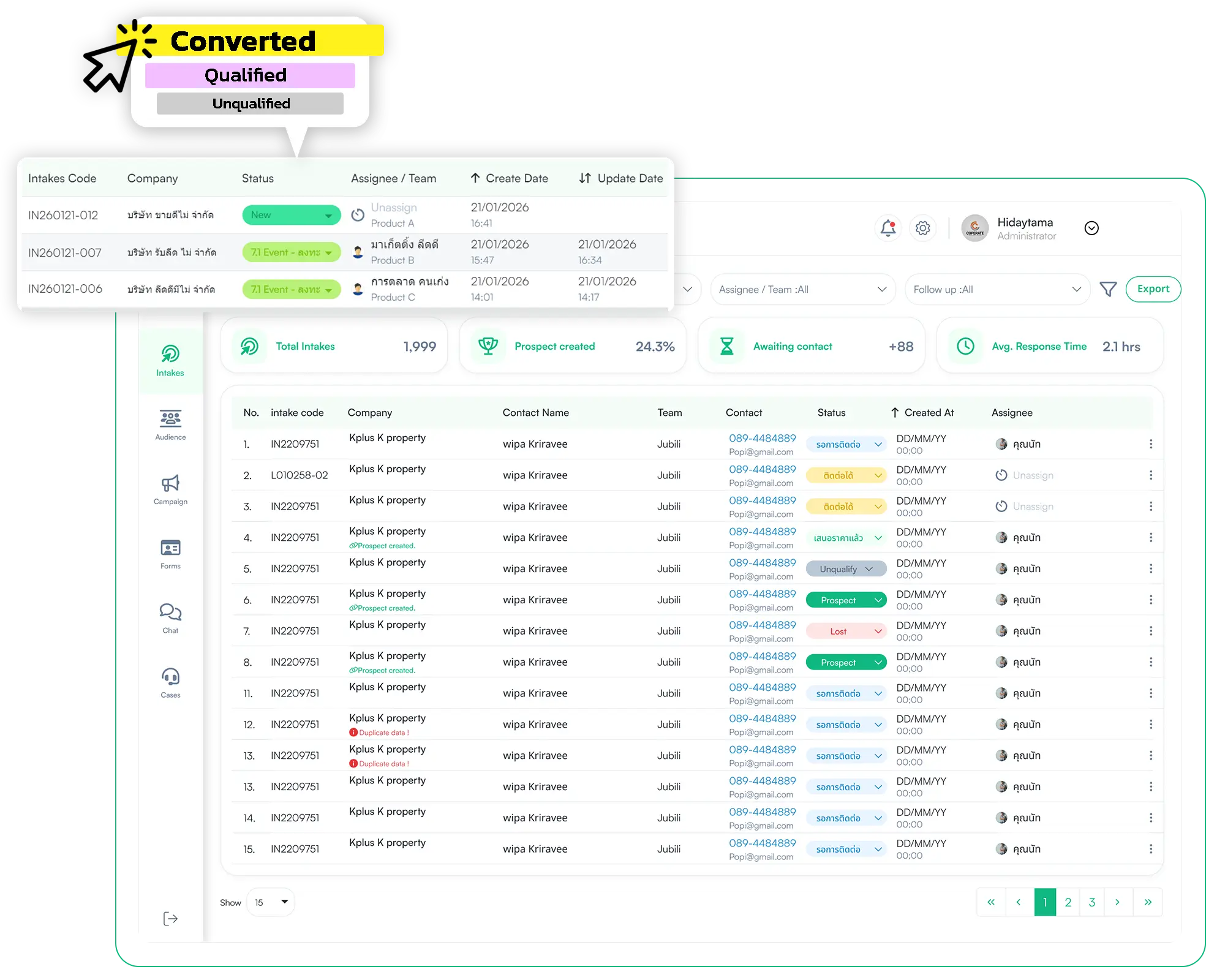The height and width of the screenshot is (980, 1225).
Task: Open the Show 15 rows dropdown
Action: 271,902
